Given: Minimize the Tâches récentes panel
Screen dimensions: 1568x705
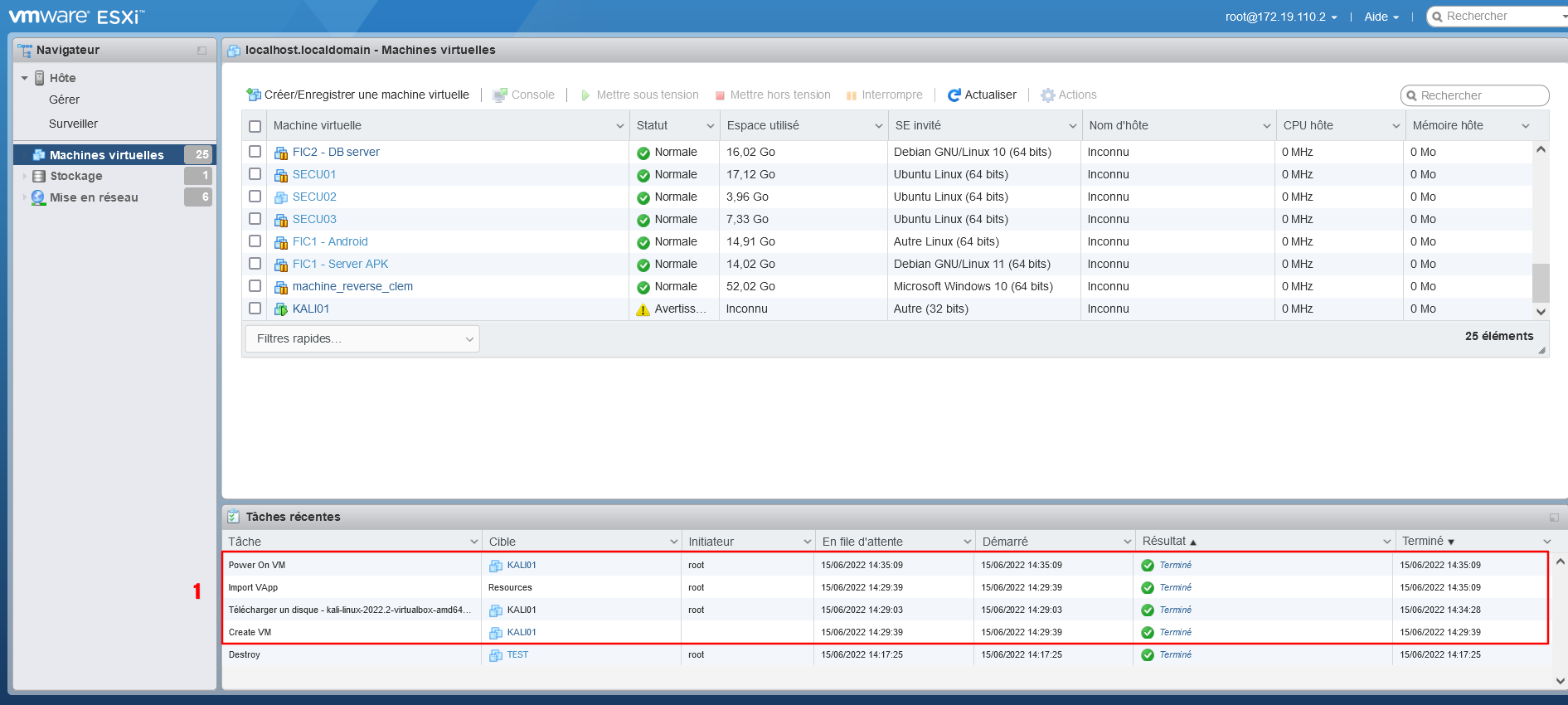Looking at the screenshot, I should [x=1554, y=518].
